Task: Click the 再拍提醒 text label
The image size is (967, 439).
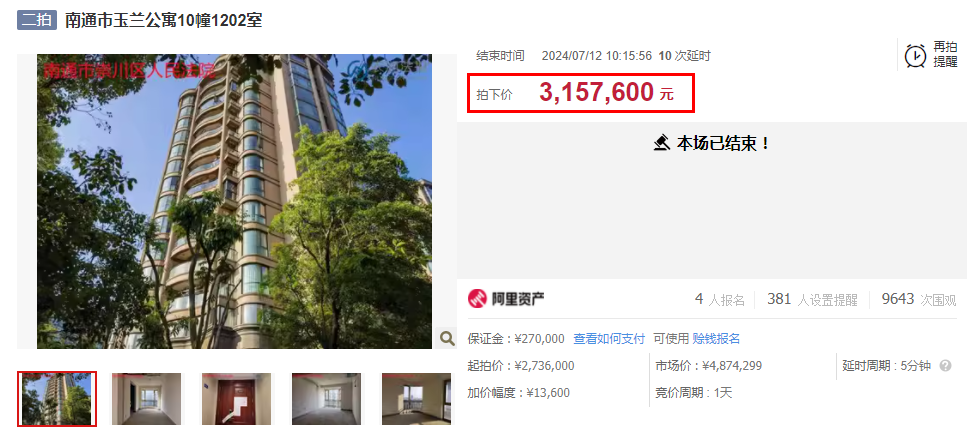Action: pos(945,54)
